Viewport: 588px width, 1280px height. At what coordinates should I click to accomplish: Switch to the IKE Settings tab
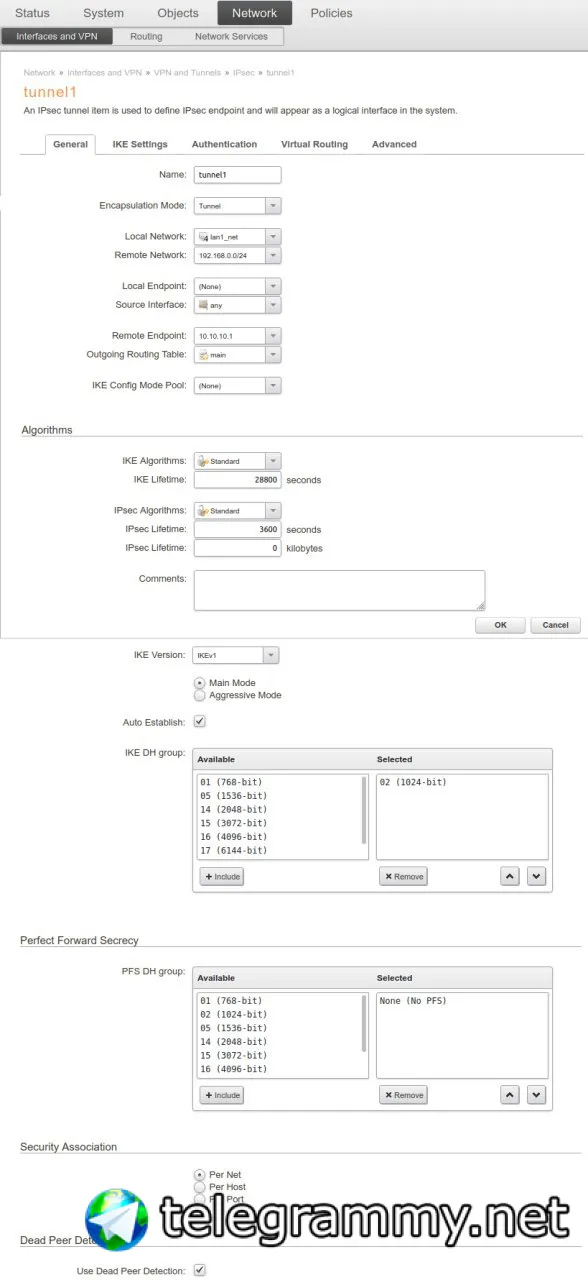[140, 144]
